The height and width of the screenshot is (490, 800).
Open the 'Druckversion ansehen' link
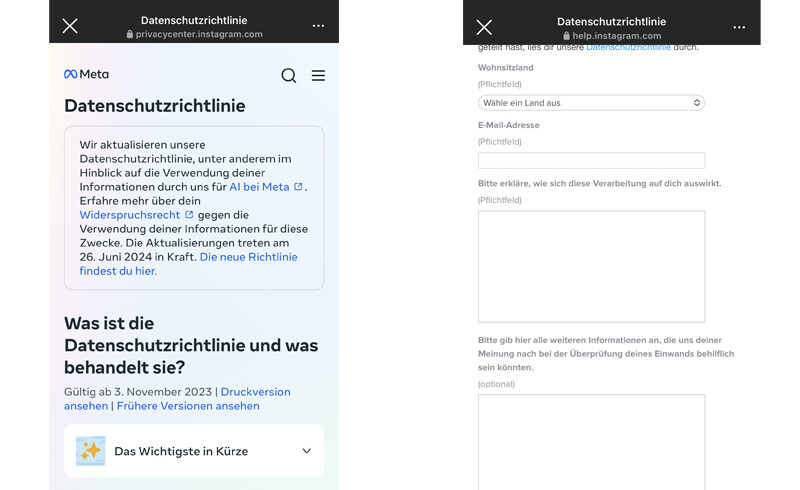pyautogui.click(x=177, y=399)
